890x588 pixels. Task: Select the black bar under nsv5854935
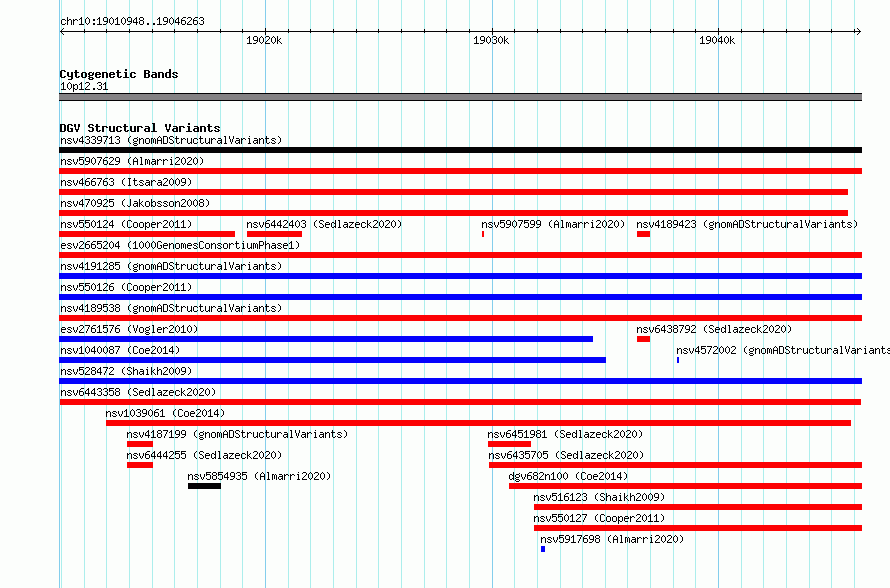[204, 486]
